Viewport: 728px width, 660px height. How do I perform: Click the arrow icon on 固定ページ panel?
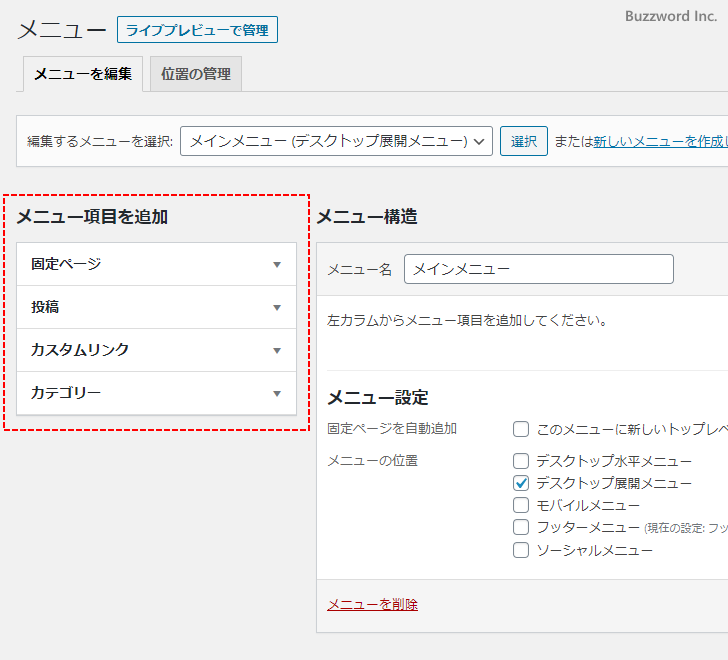click(277, 265)
